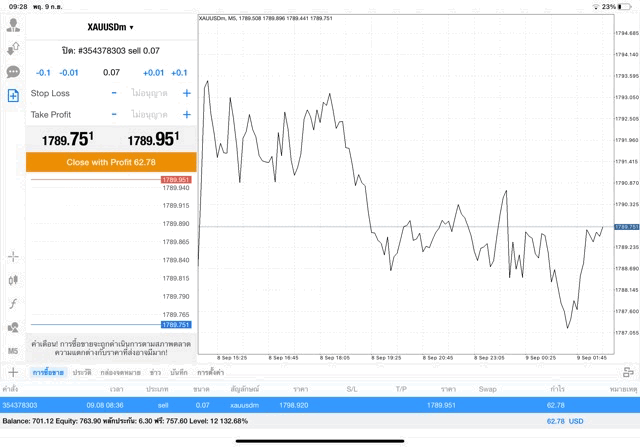Click the Take Profit value field
Image resolution: width=640 pixels, height=447 pixels.
(149, 114)
